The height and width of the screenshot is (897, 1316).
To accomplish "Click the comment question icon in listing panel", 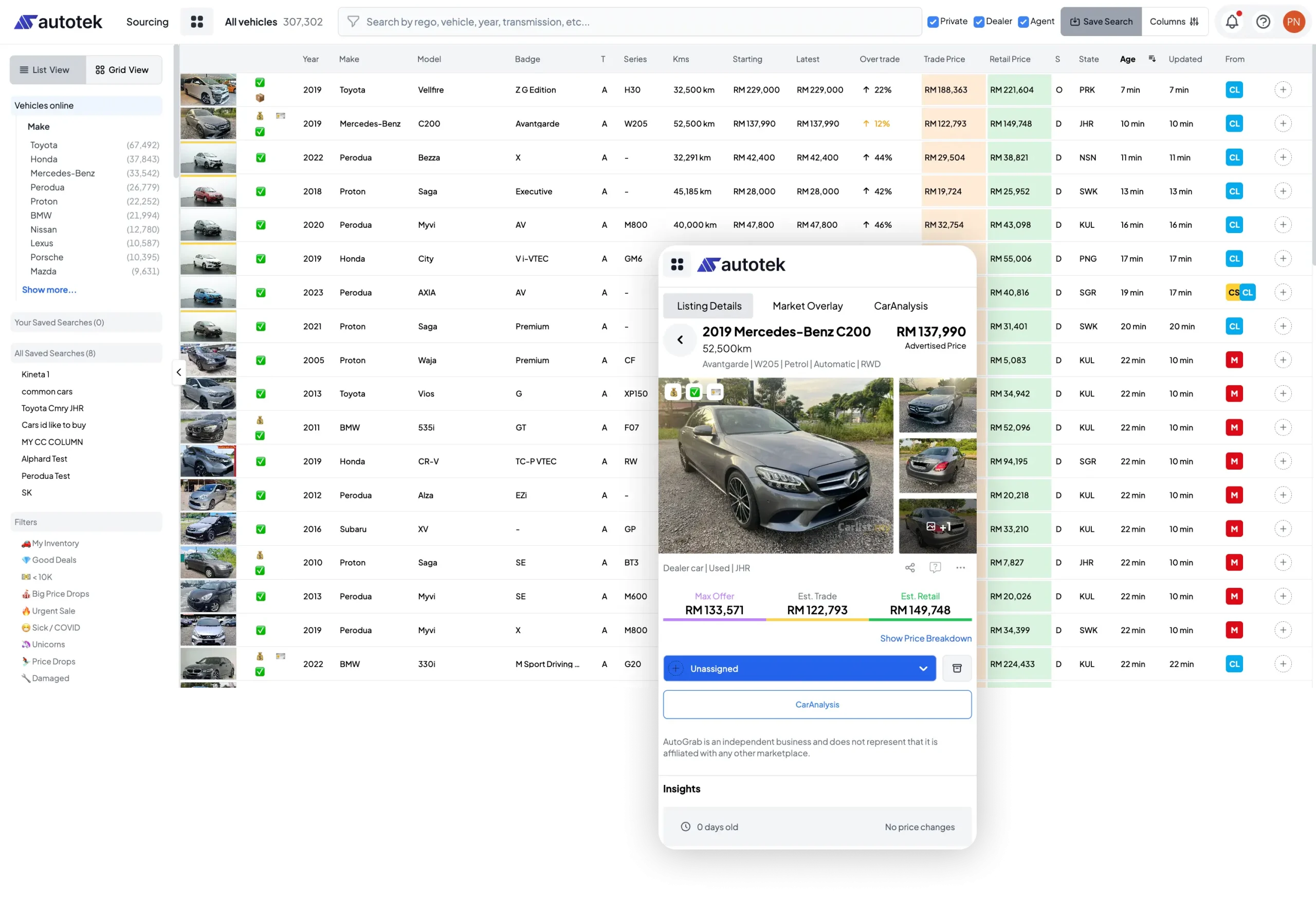I will [935, 567].
